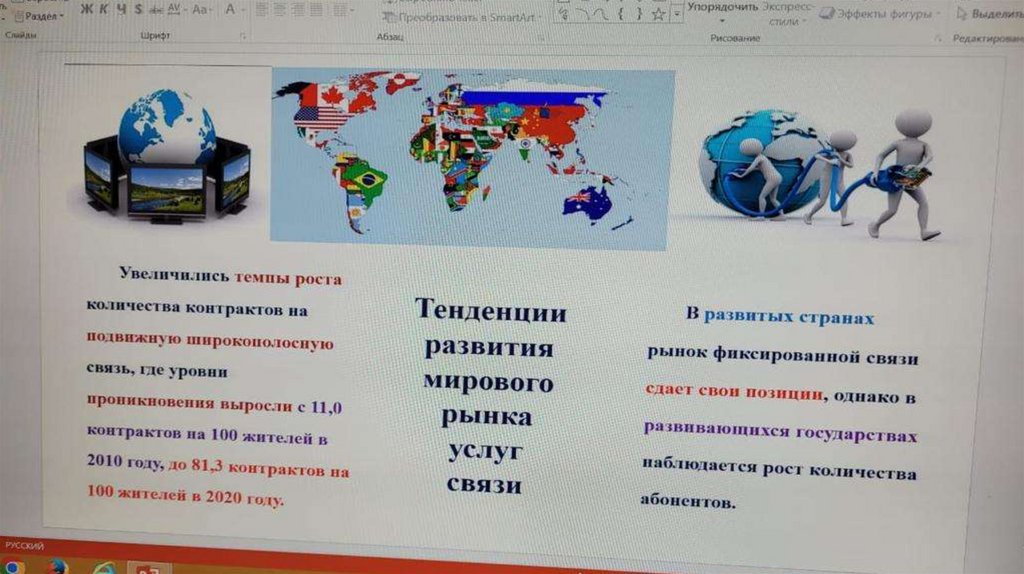
Task: Toggle bold formatting (Ж)
Action: click(x=86, y=8)
